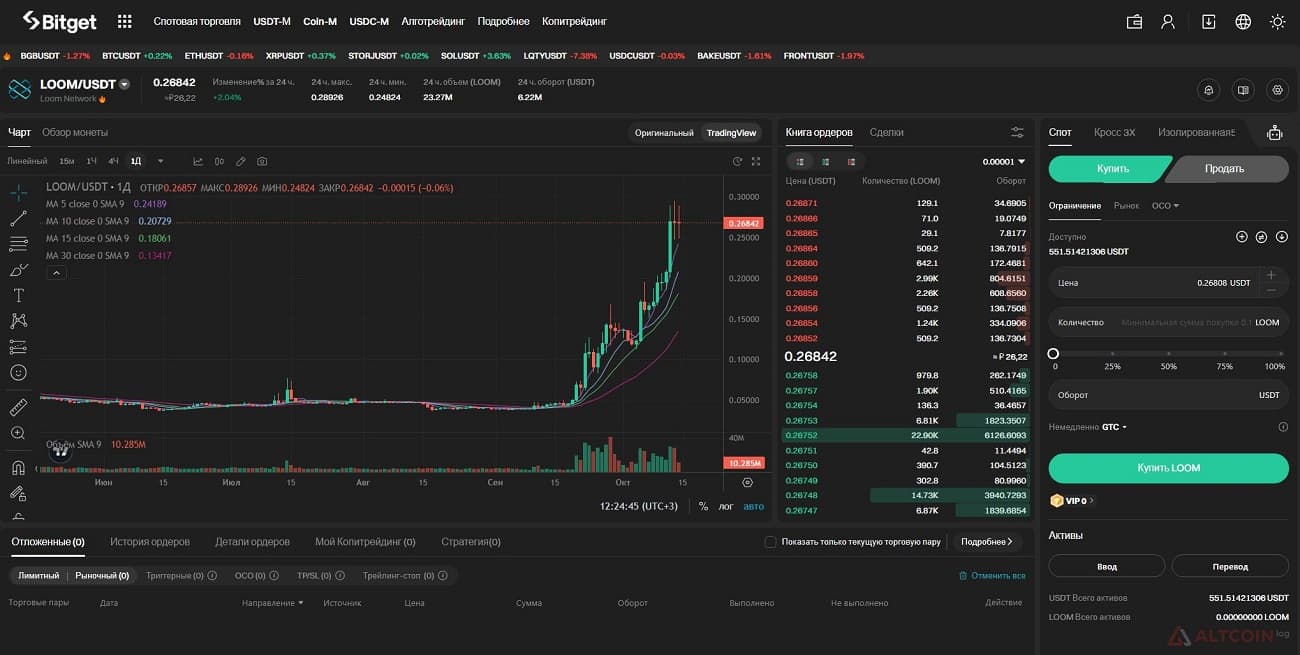This screenshot has width=1300, height=655.
Task: Select the crosshair cursor tool
Action: [18, 192]
